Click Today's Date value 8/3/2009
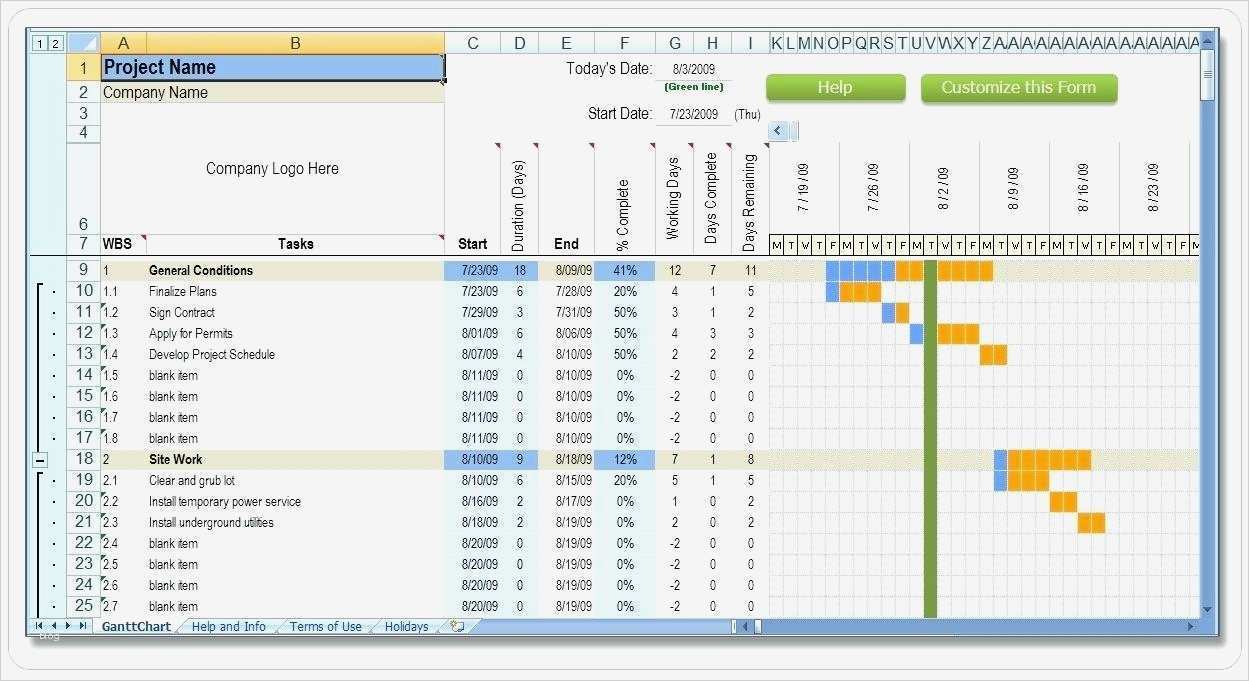The height and width of the screenshot is (681, 1249). point(693,69)
